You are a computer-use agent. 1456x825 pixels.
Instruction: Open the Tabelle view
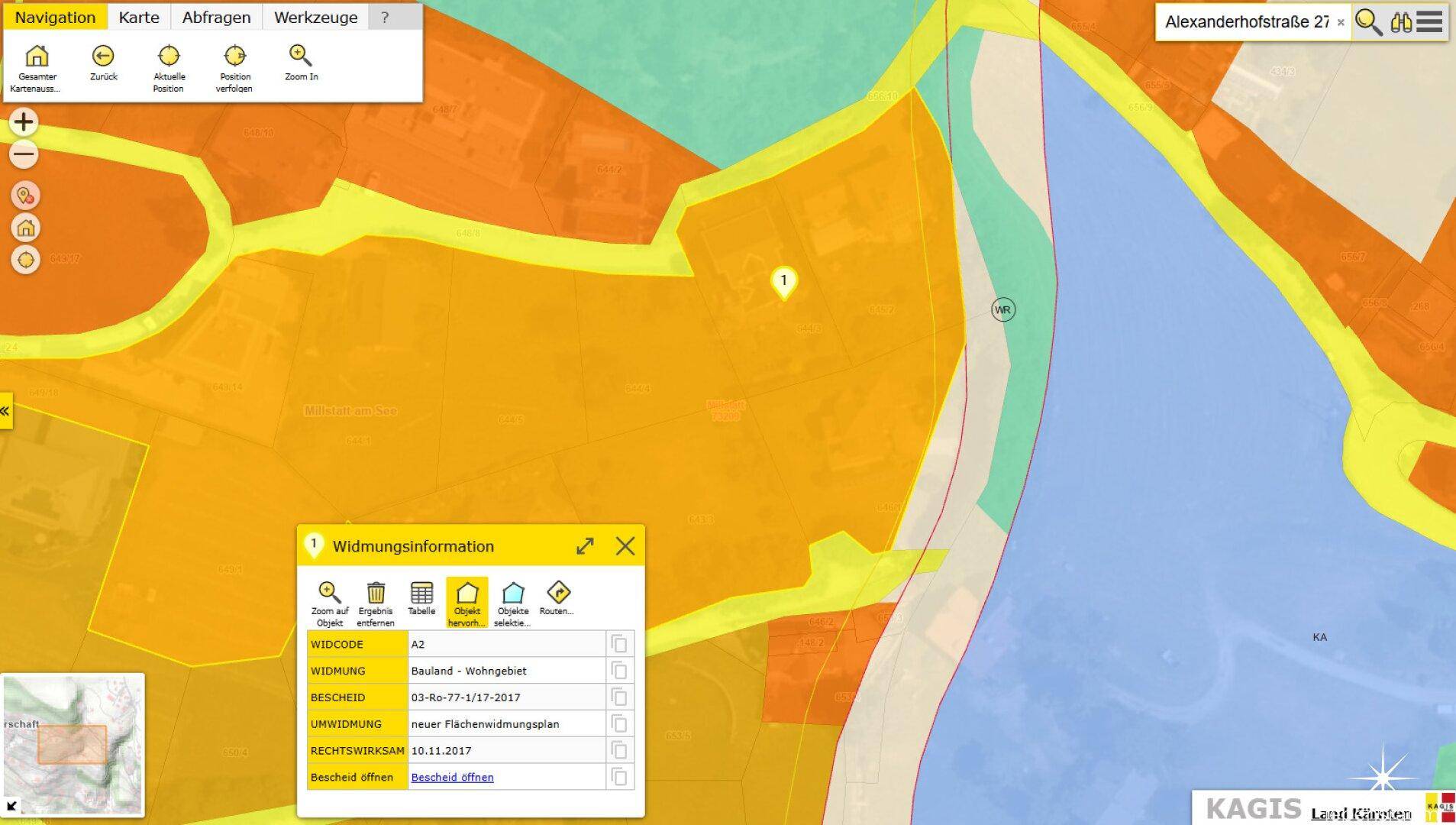(x=421, y=599)
